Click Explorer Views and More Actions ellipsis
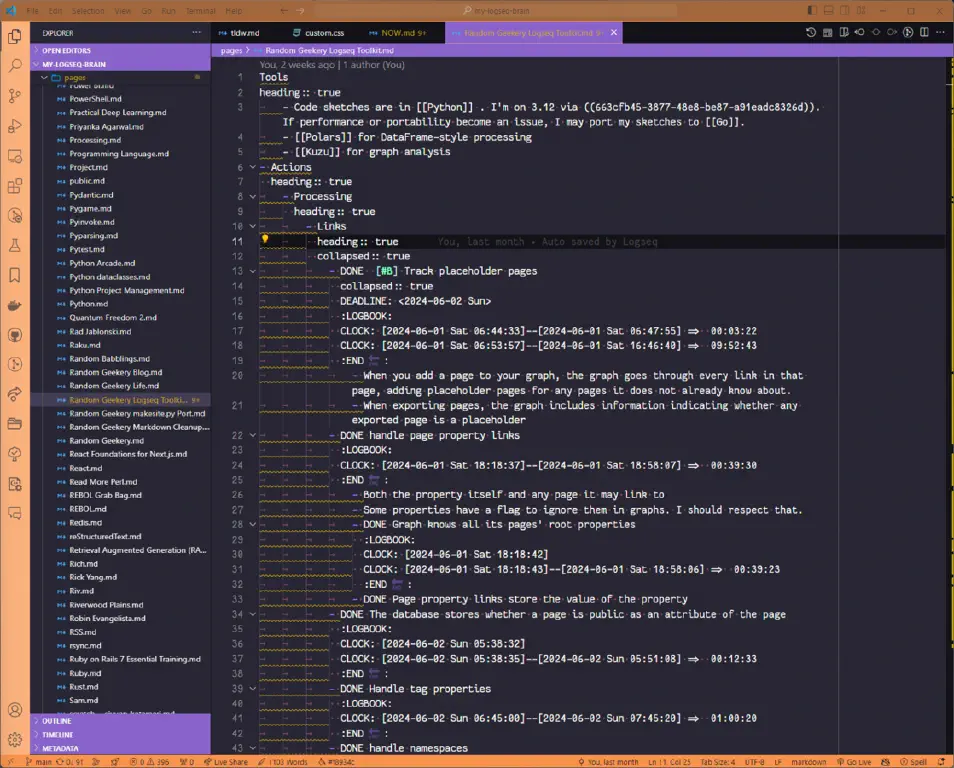 [x=197, y=32]
